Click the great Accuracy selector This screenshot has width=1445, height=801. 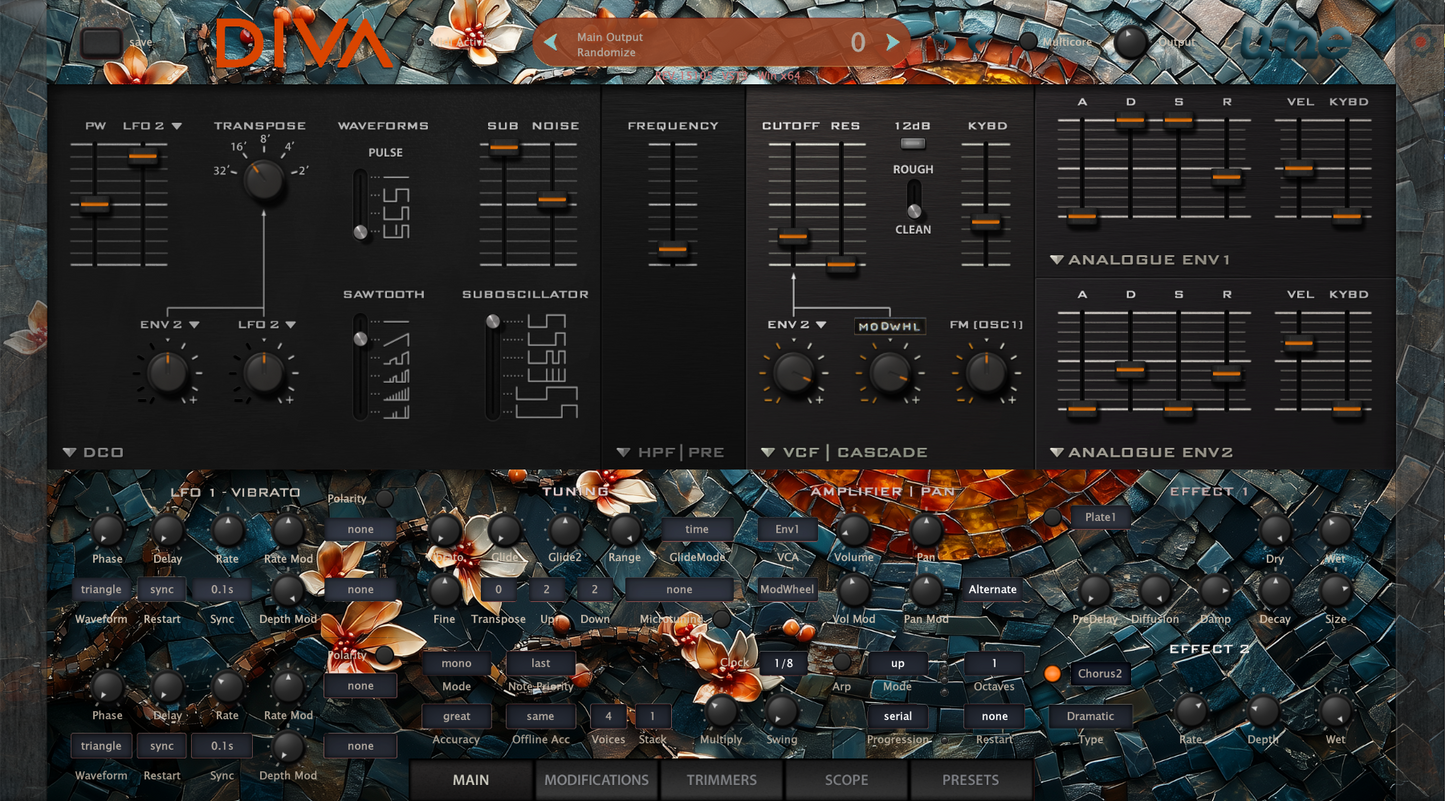pos(456,716)
